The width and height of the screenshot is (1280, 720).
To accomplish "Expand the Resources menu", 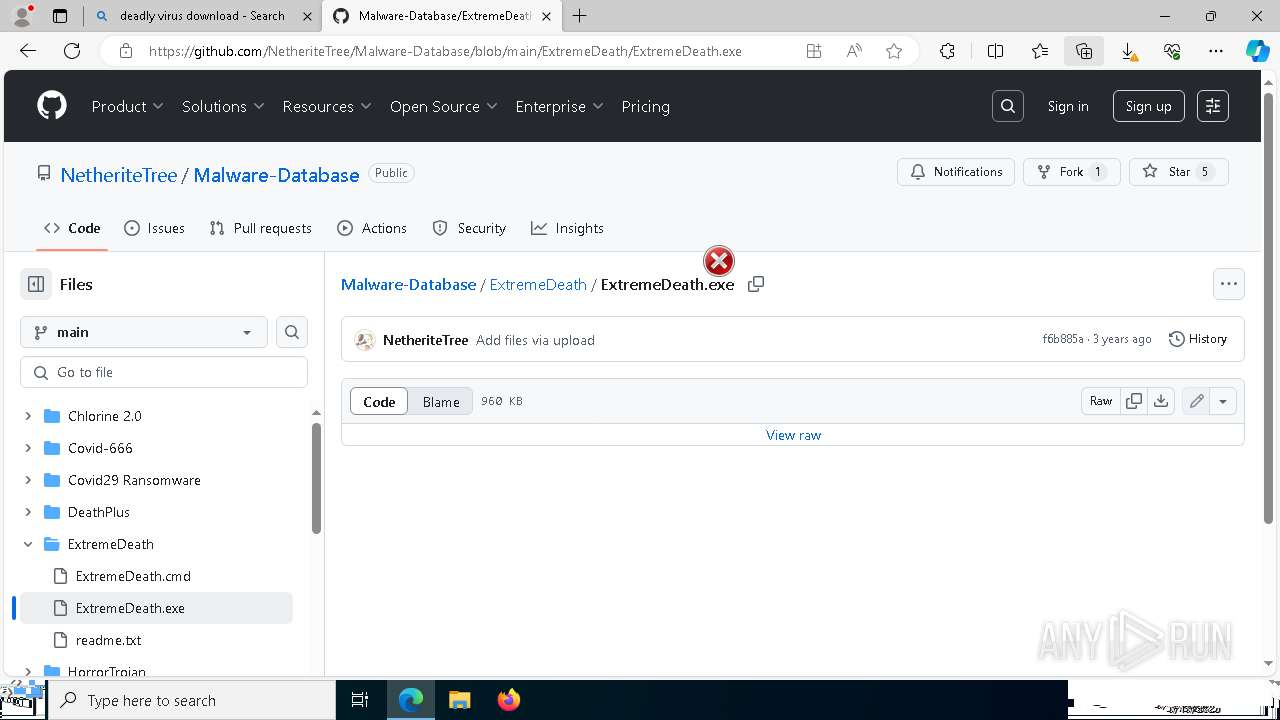I will click(x=327, y=106).
